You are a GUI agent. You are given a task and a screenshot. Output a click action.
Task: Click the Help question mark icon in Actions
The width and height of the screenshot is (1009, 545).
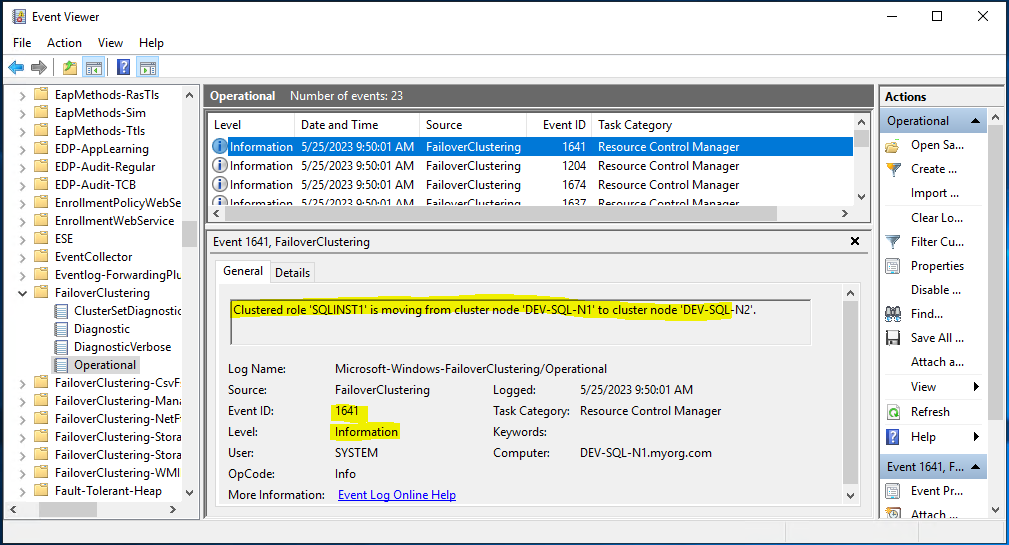pos(893,437)
